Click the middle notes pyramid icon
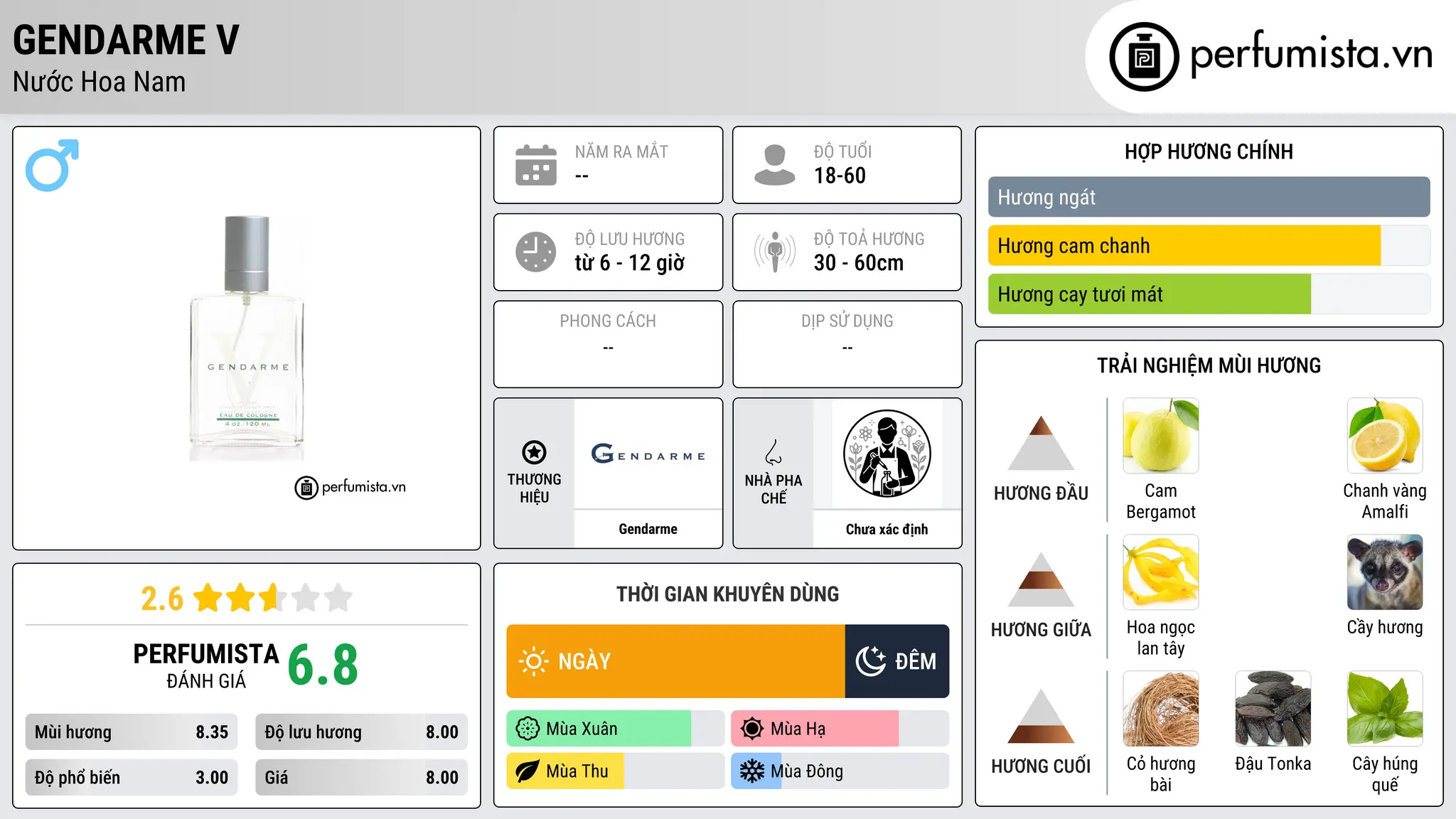 click(1041, 579)
